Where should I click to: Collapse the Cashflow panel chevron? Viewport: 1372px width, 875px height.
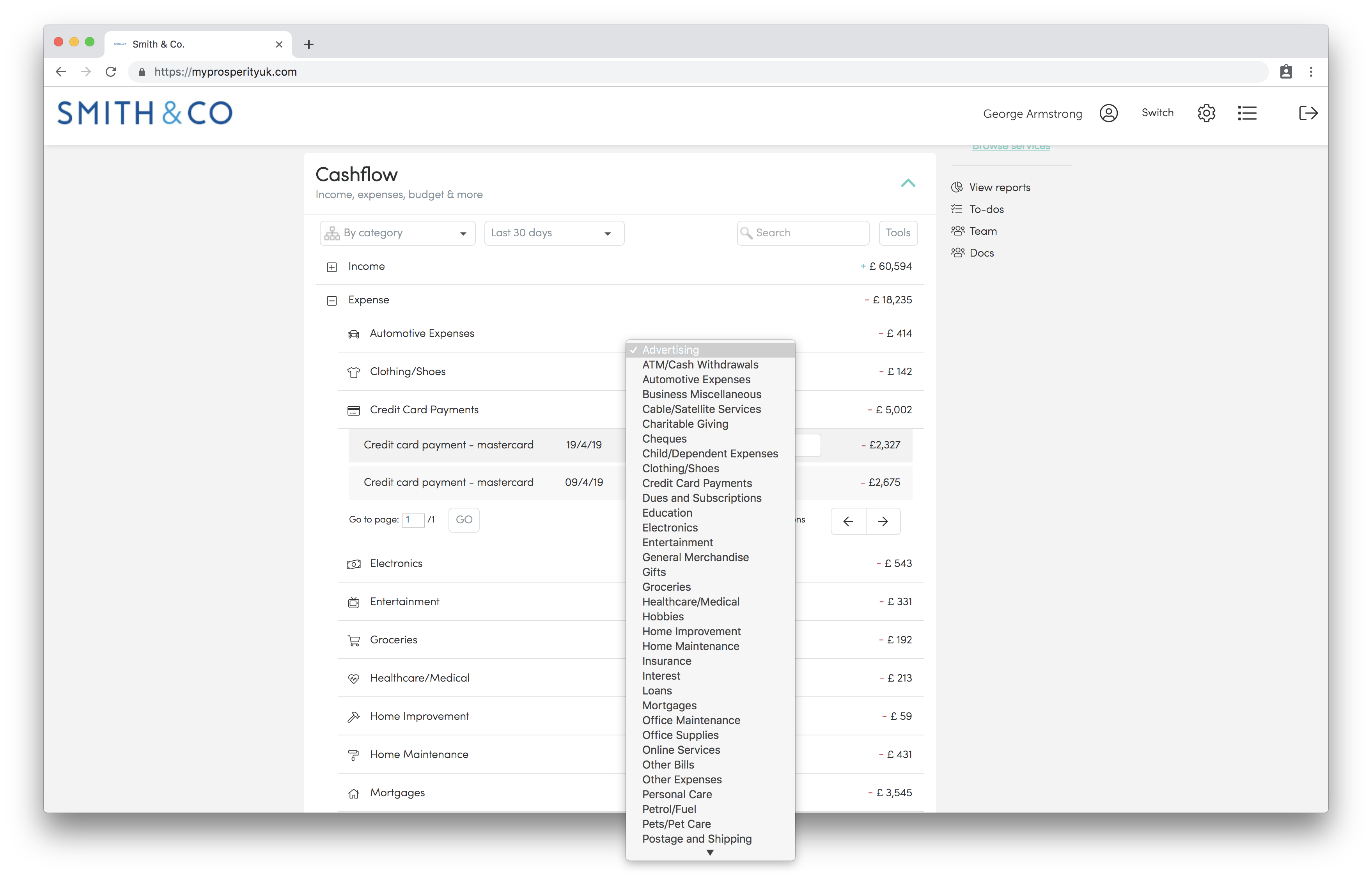(x=908, y=183)
